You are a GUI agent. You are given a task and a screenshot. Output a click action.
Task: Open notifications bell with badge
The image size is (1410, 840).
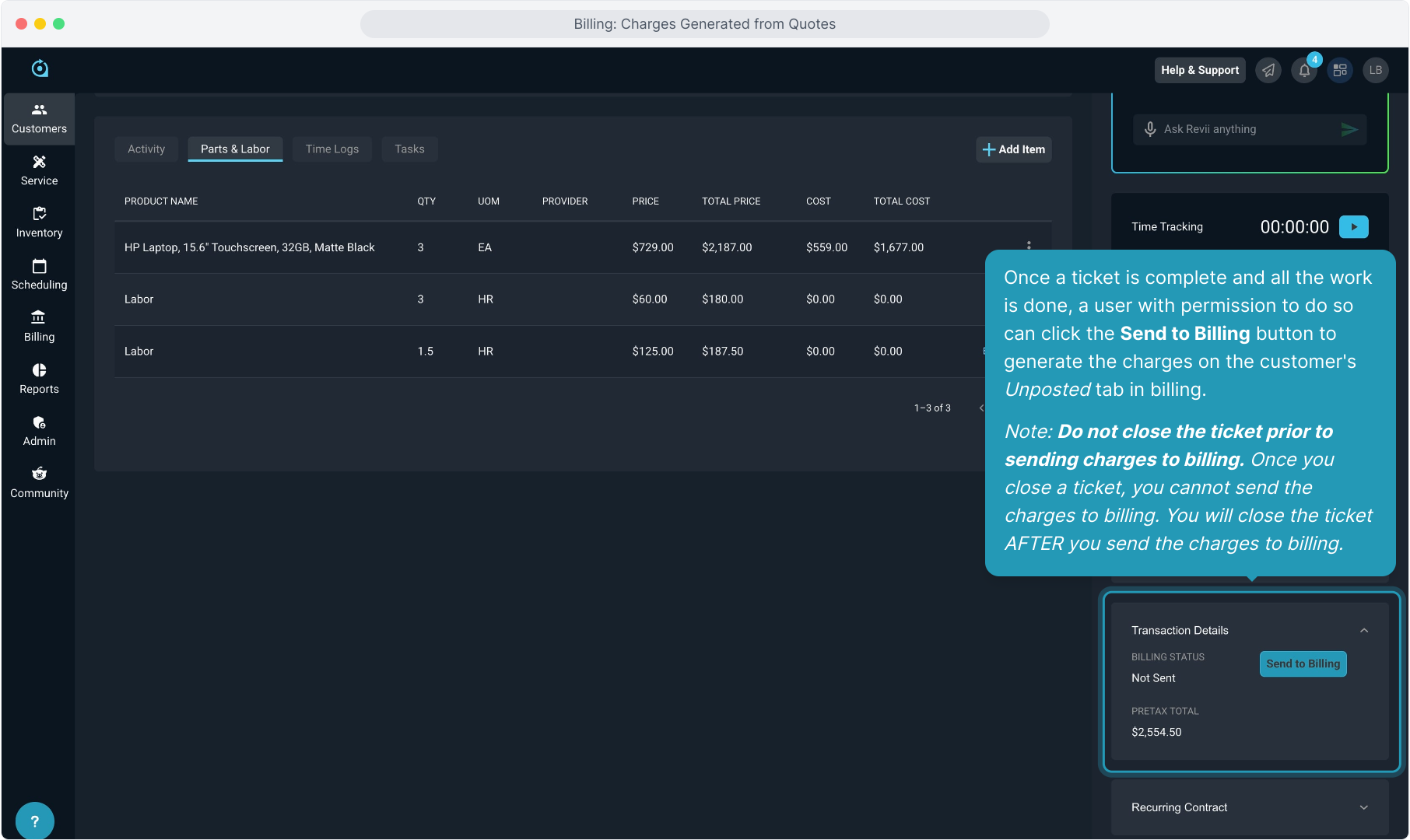1304,70
